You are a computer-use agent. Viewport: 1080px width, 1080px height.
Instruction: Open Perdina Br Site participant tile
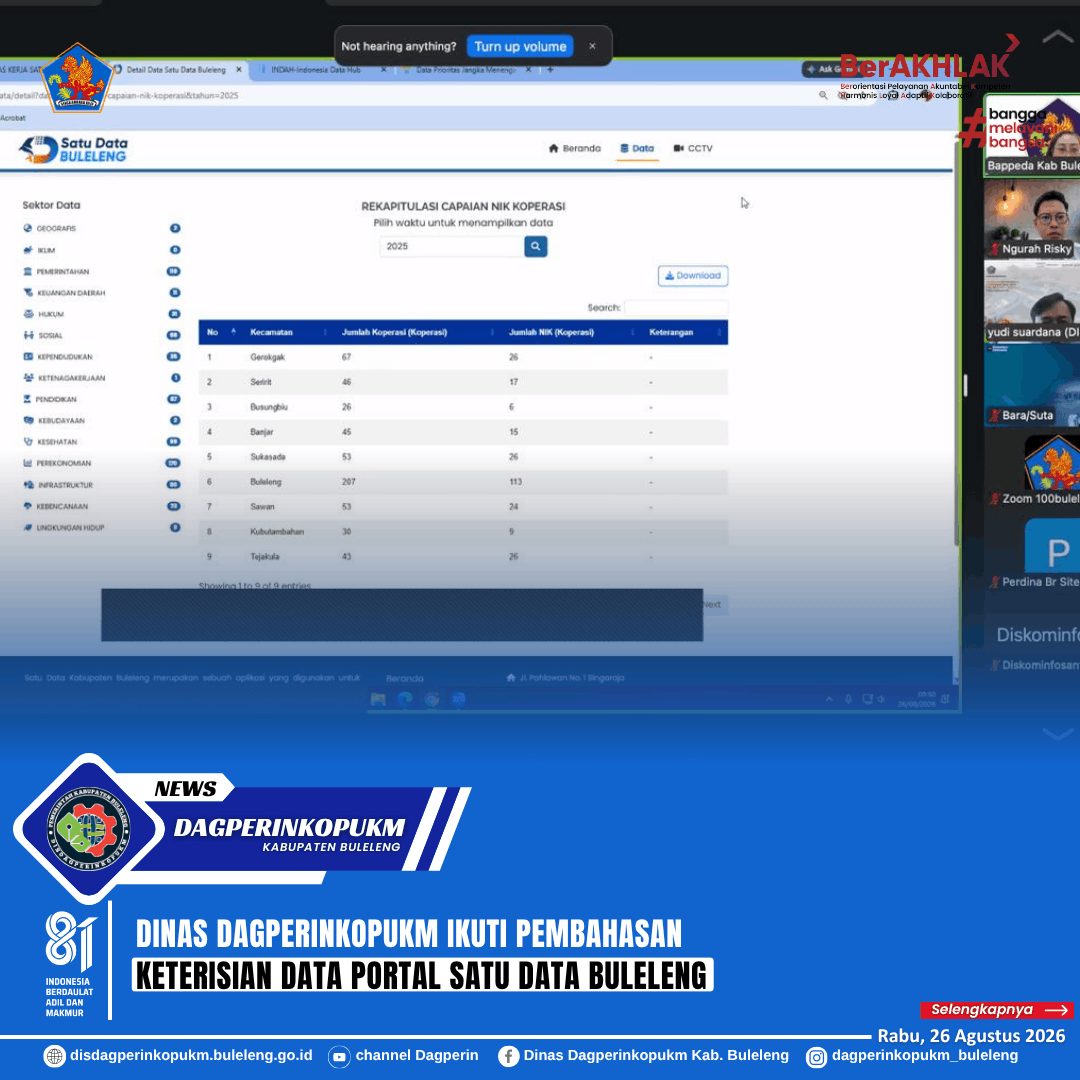point(1032,552)
